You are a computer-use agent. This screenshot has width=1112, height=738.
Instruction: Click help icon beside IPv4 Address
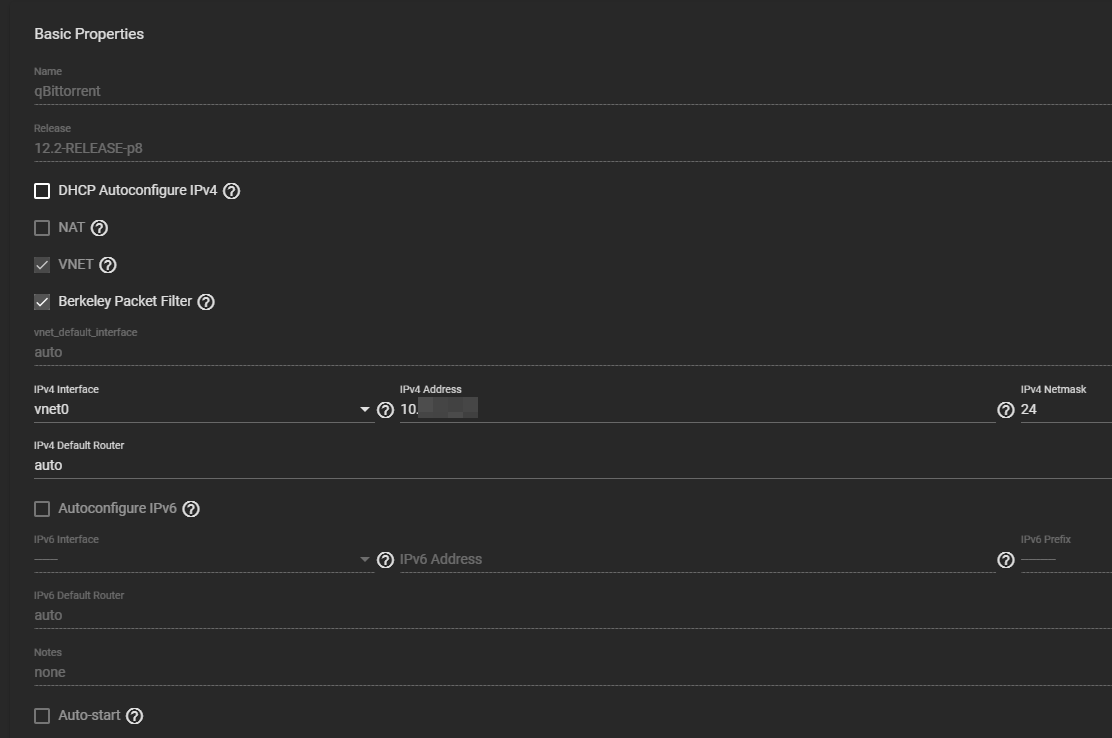coord(1006,410)
